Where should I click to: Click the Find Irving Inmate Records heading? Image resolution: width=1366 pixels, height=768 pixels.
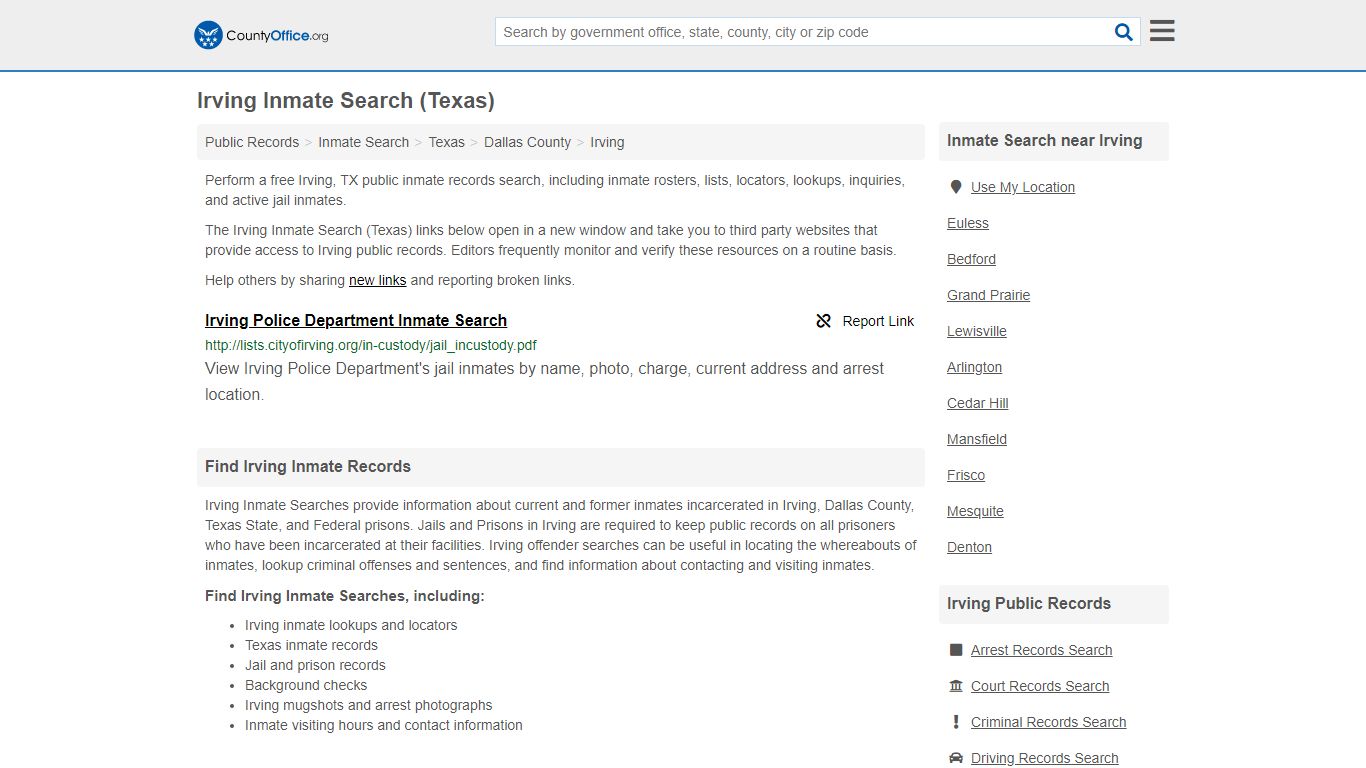(308, 467)
